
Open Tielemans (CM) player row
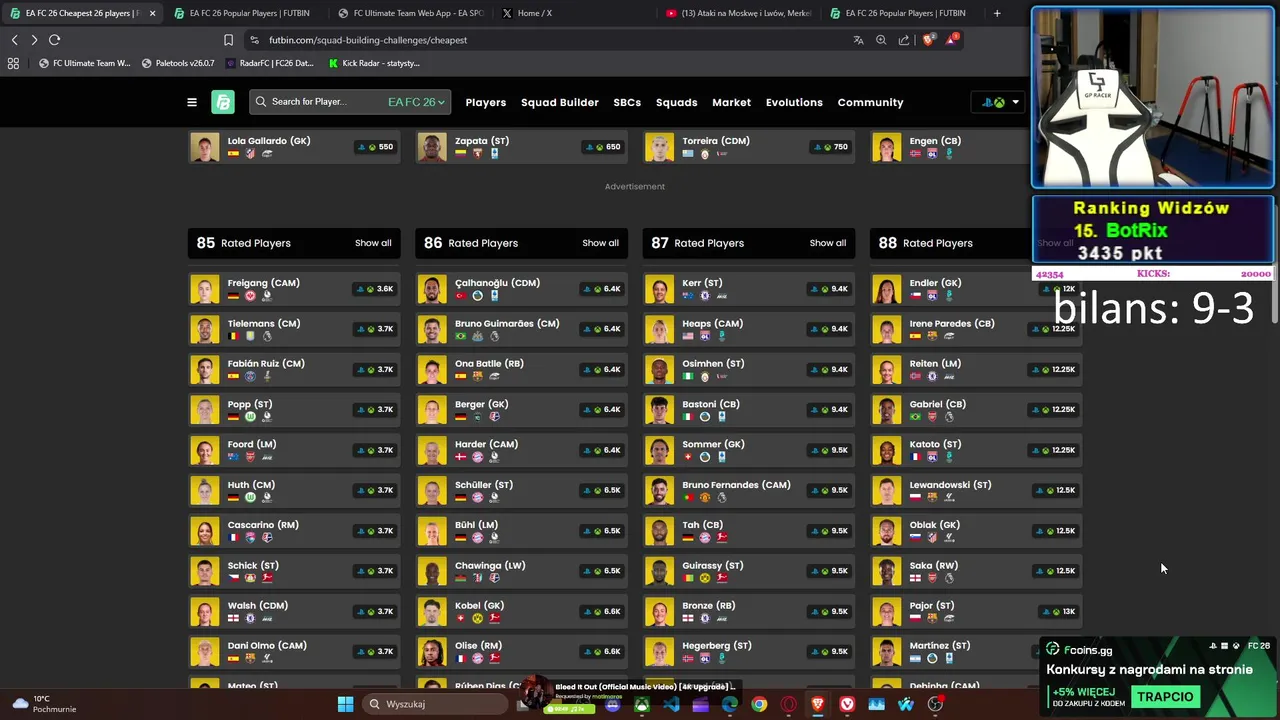[294, 329]
